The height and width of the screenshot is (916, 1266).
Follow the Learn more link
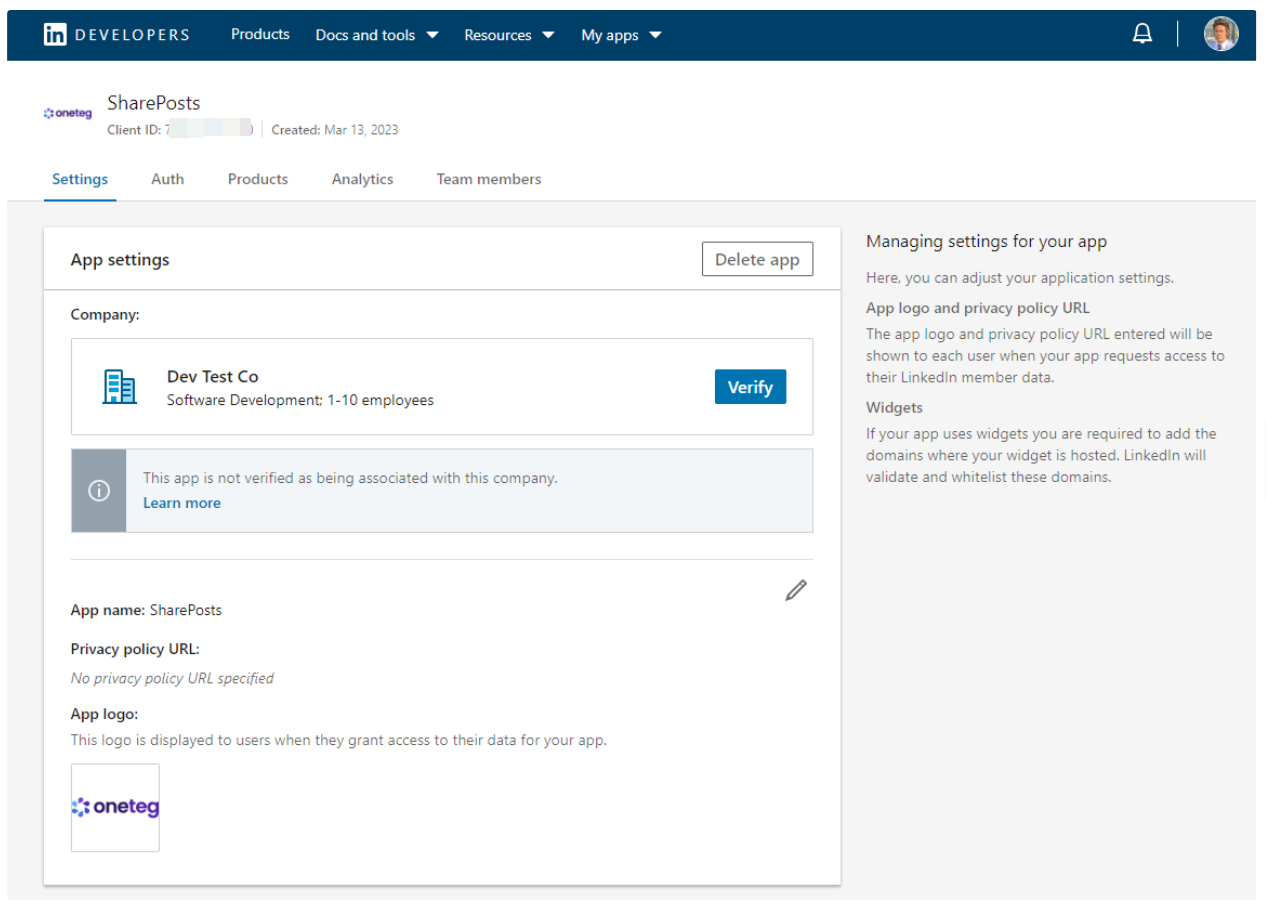182,503
